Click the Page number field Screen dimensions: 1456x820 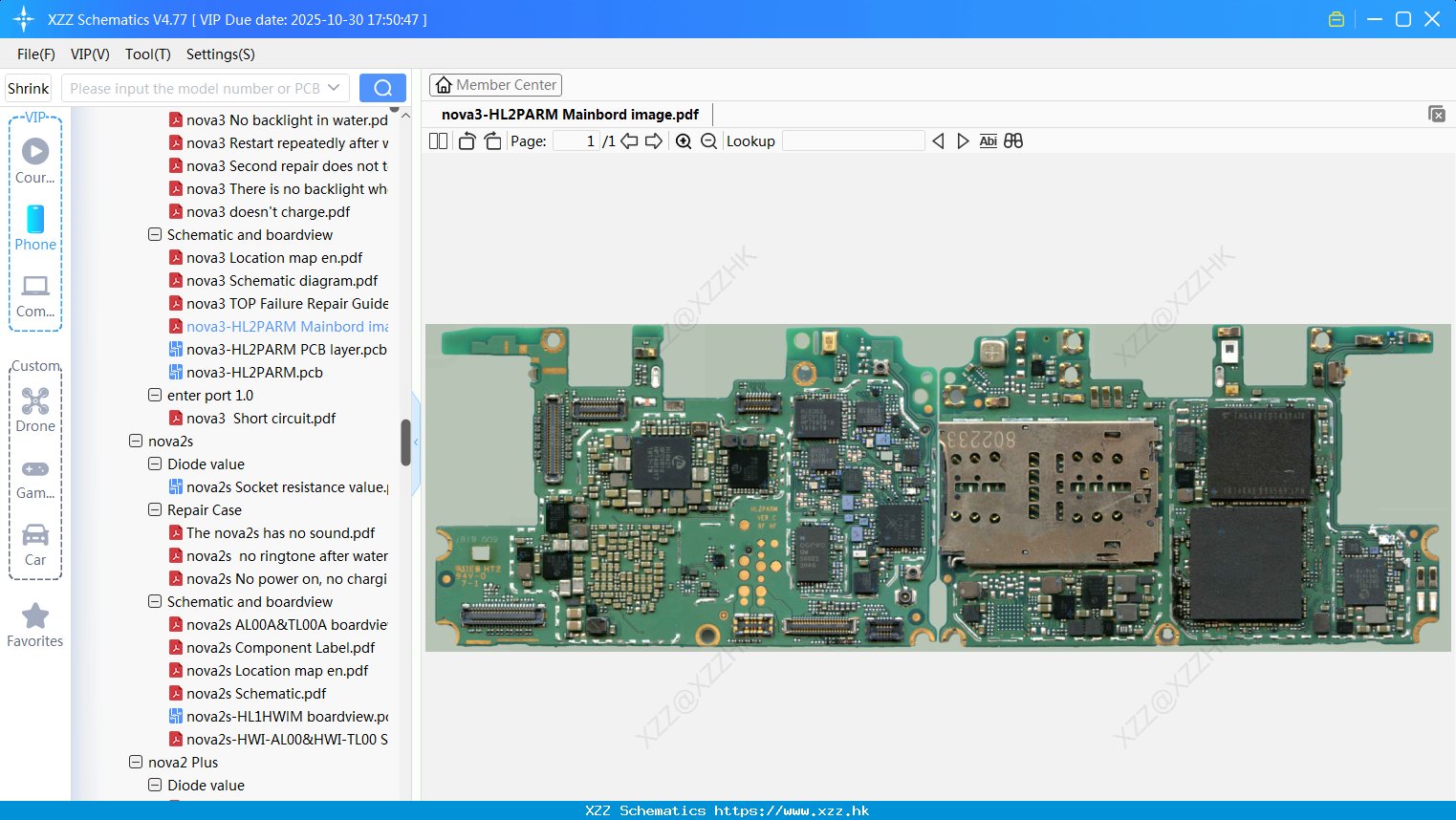tap(576, 141)
